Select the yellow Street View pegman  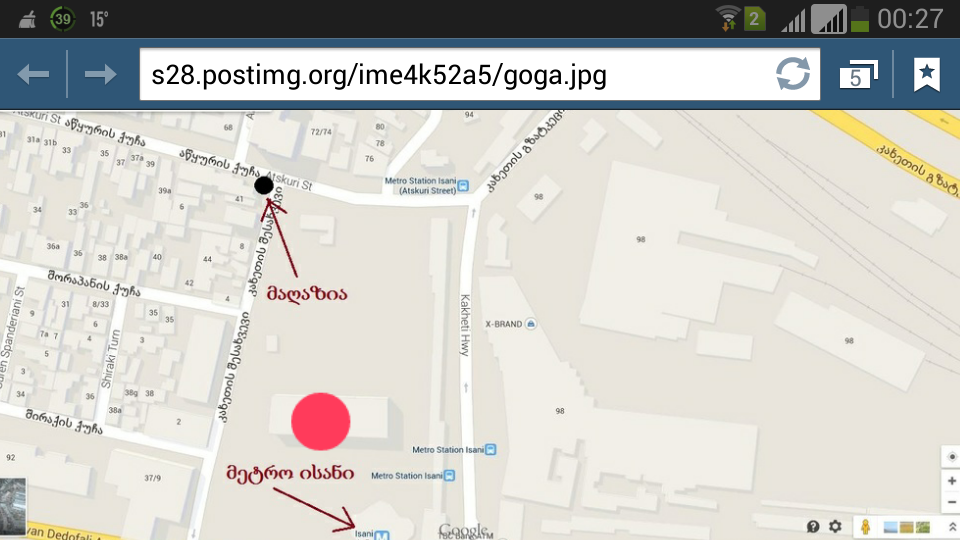tap(865, 526)
